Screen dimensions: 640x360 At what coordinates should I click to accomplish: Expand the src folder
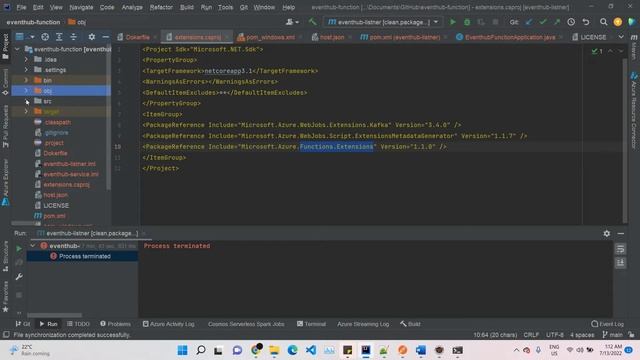point(26,101)
